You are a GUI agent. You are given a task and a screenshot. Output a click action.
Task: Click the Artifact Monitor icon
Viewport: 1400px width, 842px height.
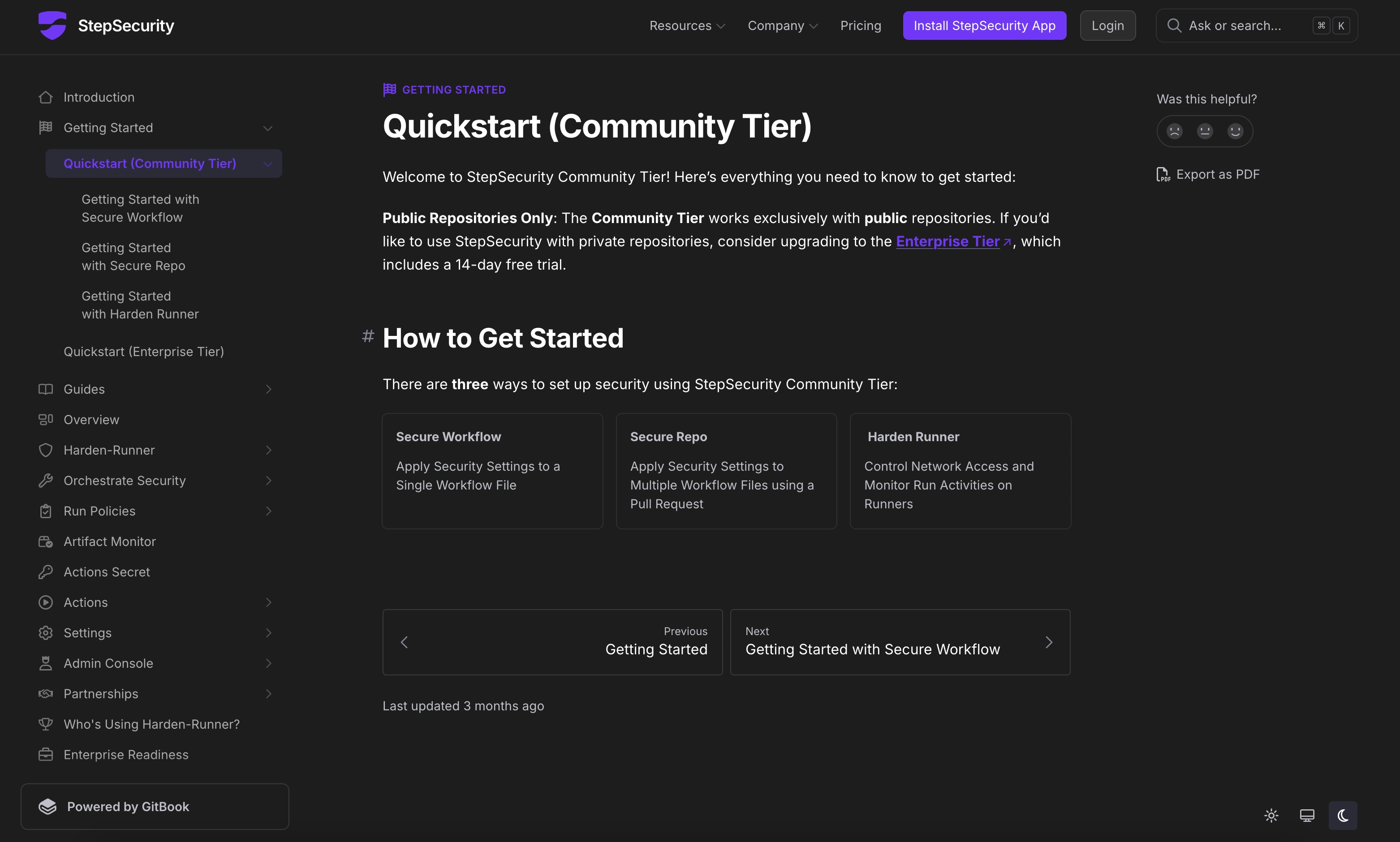pyautogui.click(x=45, y=541)
